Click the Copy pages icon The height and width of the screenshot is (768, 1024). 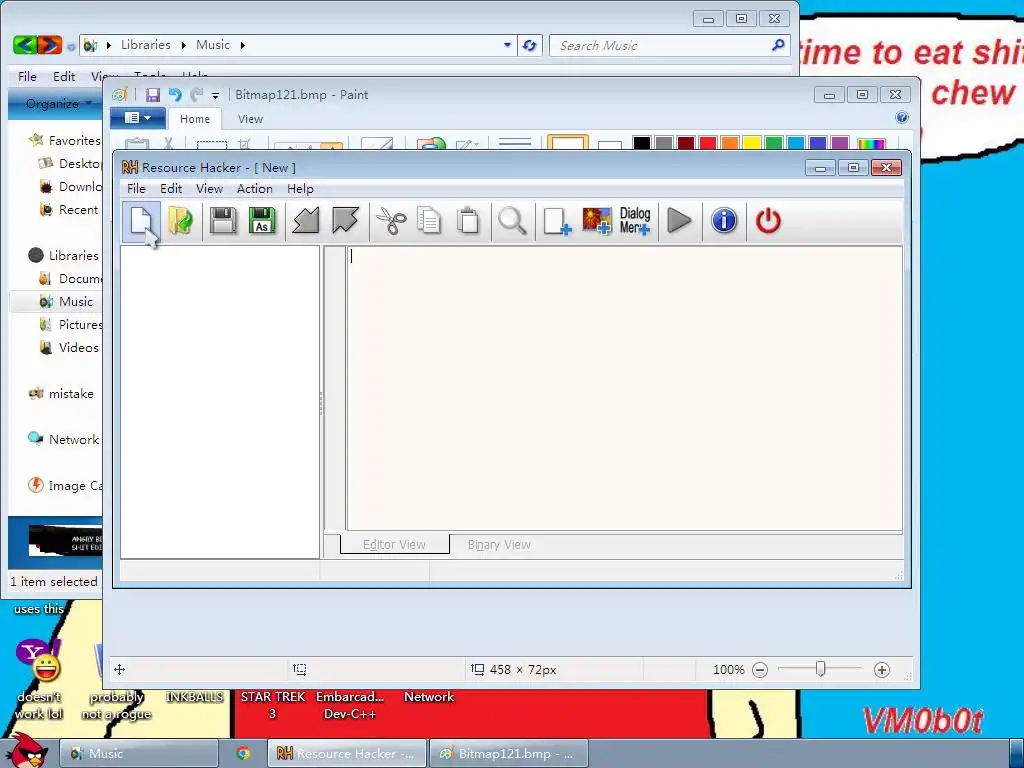pyautogui.click(x=429, y=221)
